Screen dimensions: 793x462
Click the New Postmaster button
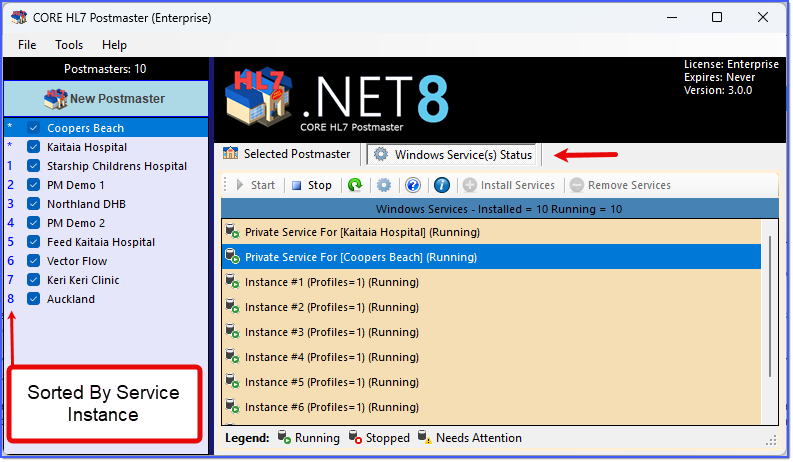(106, 99)
